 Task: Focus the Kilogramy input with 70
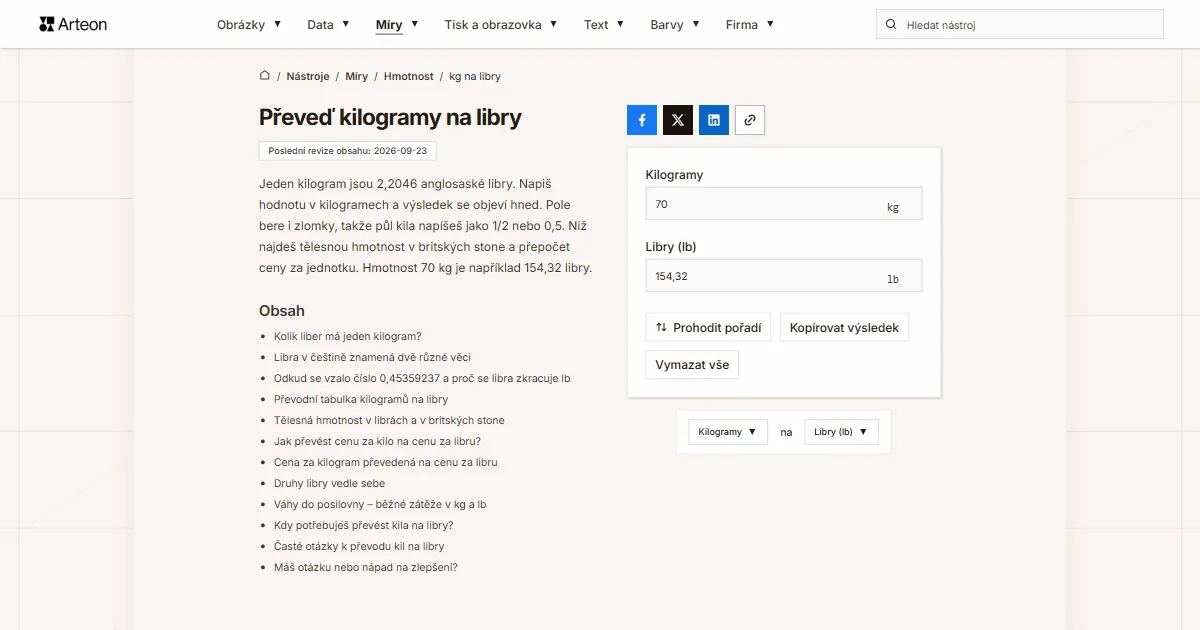tap(784, 204)
